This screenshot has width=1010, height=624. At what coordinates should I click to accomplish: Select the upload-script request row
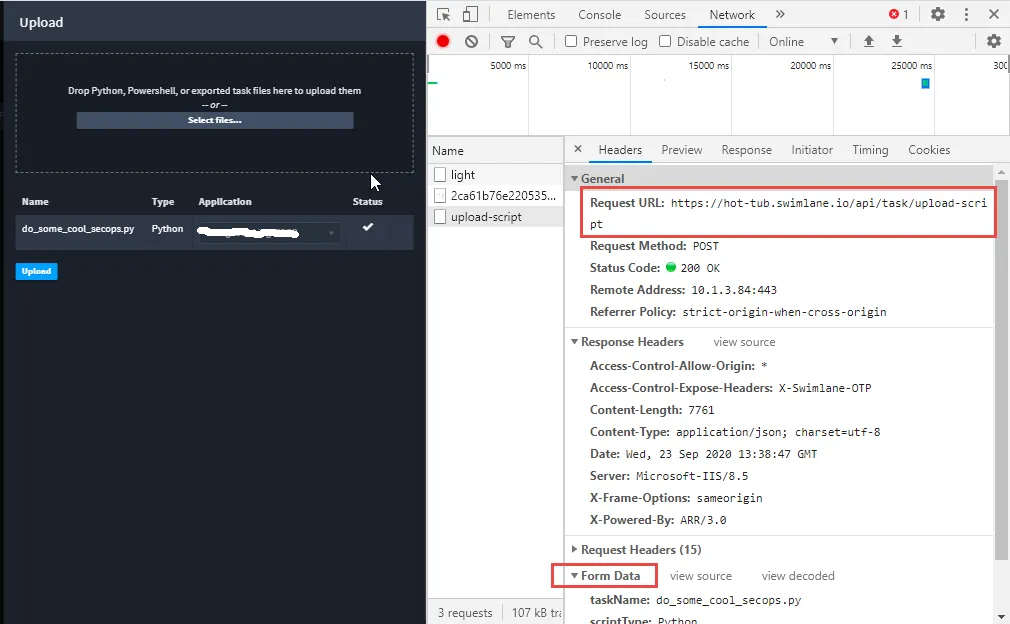click(x=495, y=217)
